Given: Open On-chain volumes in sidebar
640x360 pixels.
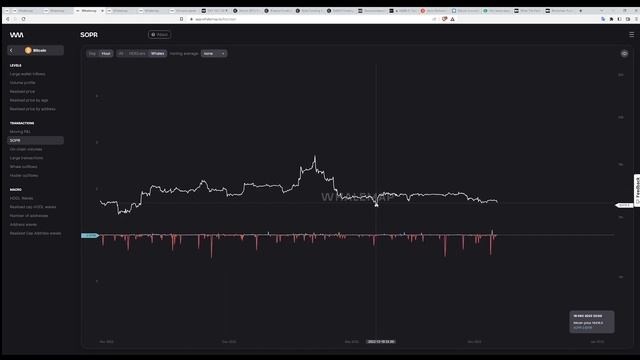Looking at the screenshot, I should (x=26, y=149).
